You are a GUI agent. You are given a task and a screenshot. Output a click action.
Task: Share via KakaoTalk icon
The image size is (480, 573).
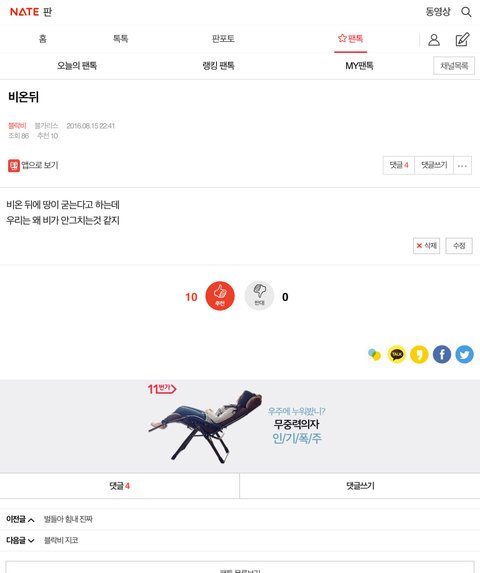coord(397,354)
